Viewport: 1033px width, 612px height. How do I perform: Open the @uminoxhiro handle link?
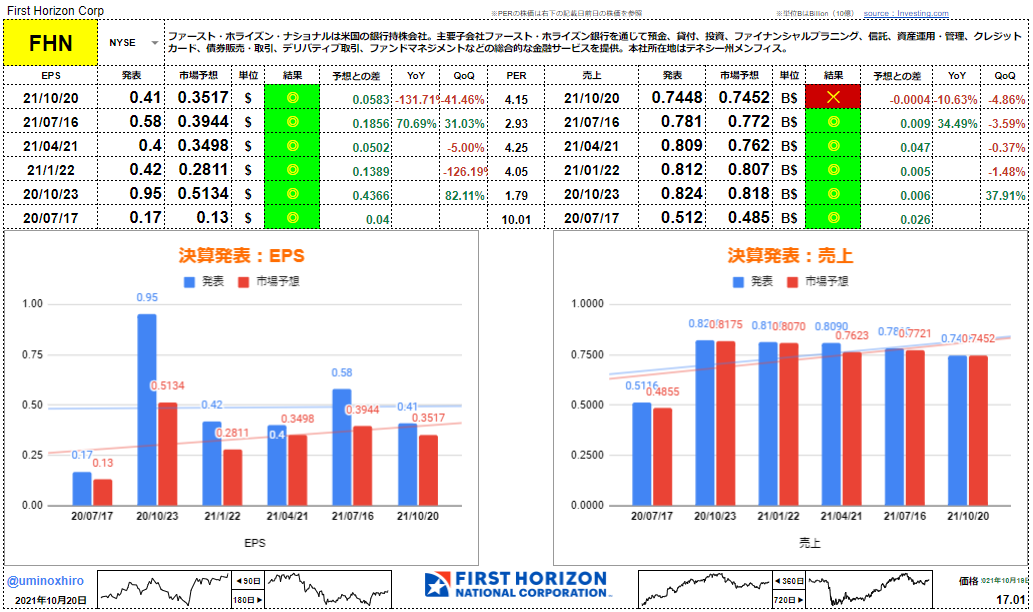pyautogui.click(x=45, y=581)
